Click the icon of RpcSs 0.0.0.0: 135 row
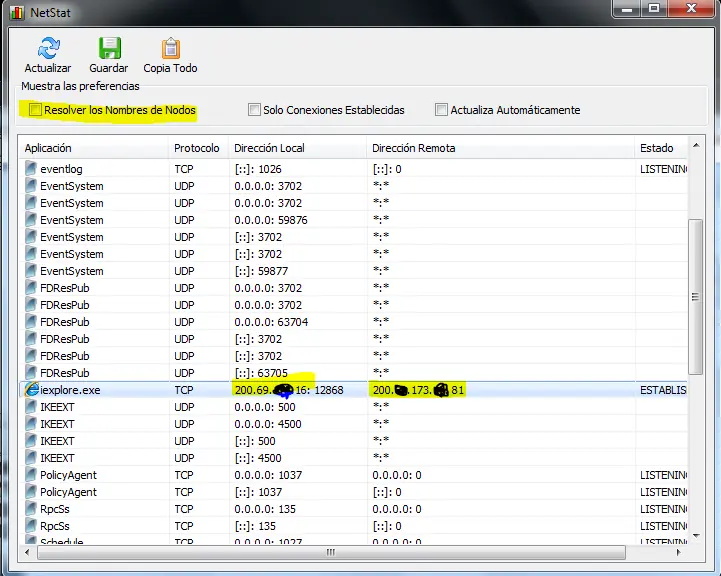Screen dimensions: 721x576 pyautogui.click(x=31, y=509)
